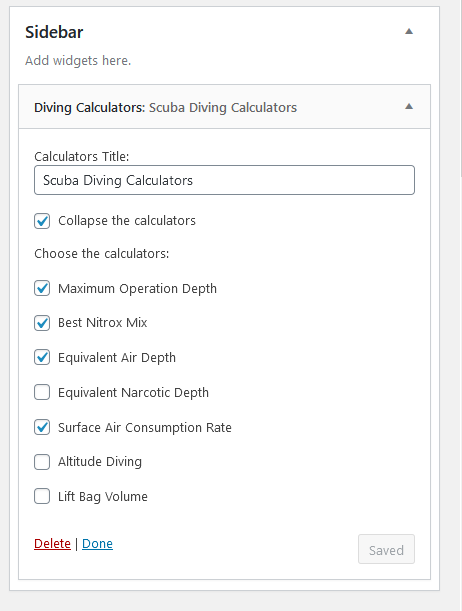Uncheck Best Nitrox Mix
Screen dimensions: 462x611
(42, 323)
